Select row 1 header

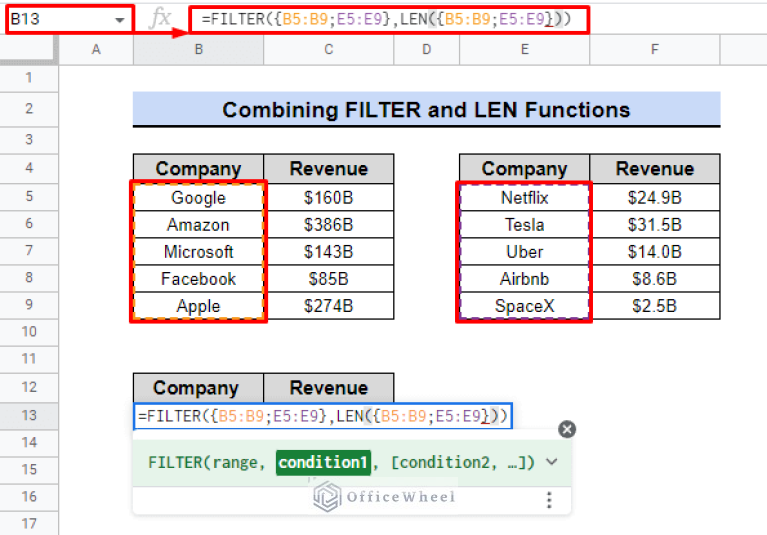coord(29,78)
